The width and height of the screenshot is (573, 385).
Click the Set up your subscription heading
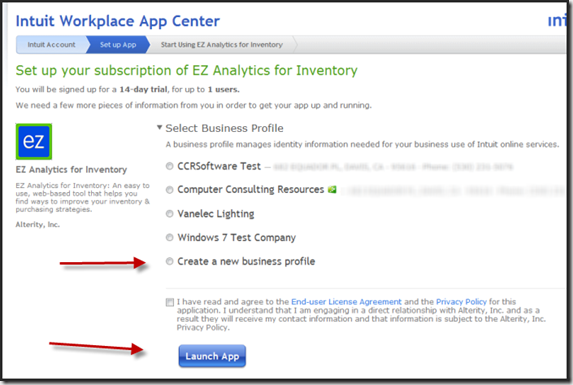coord(186,70)
